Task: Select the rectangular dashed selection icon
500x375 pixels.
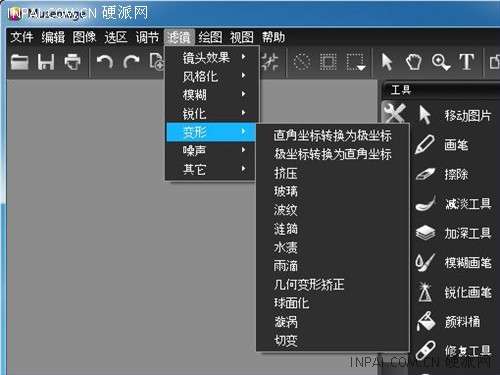Action: coord(328,62)
